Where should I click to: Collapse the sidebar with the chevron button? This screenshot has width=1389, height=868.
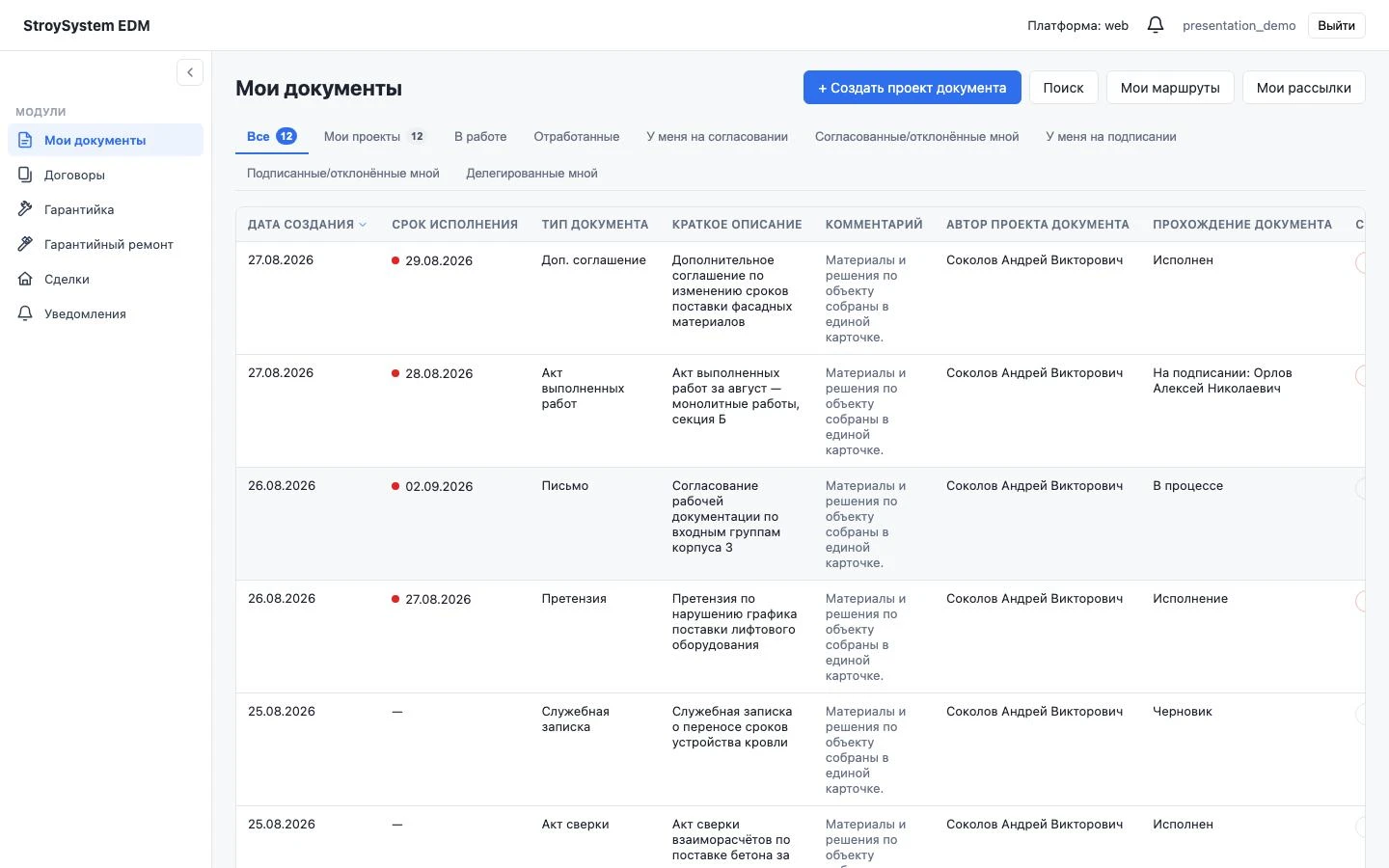190,72
